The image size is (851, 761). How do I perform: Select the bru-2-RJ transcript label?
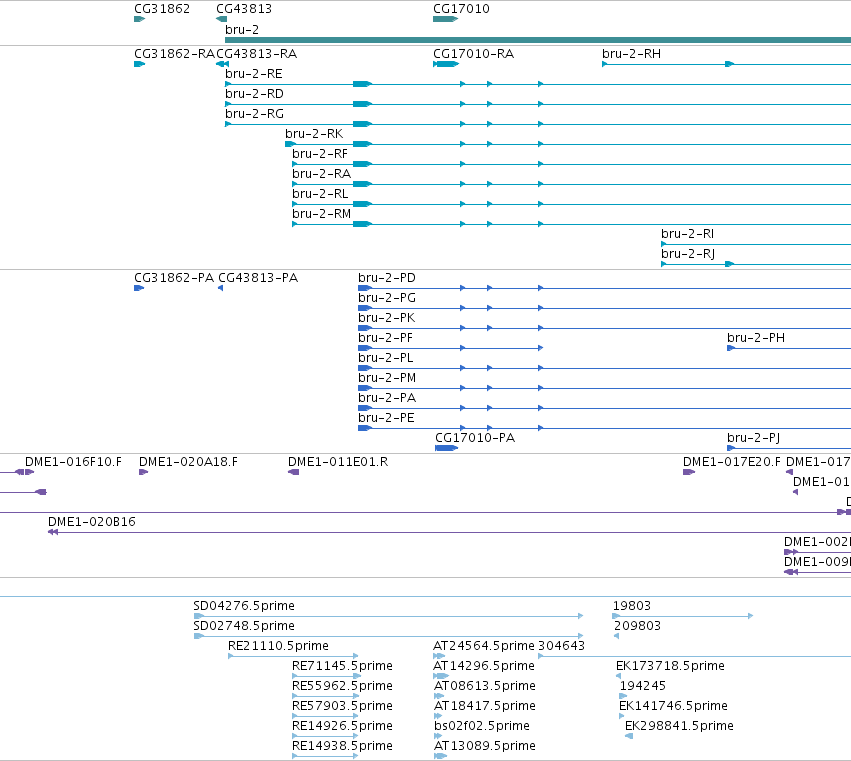tap(688, 254)
